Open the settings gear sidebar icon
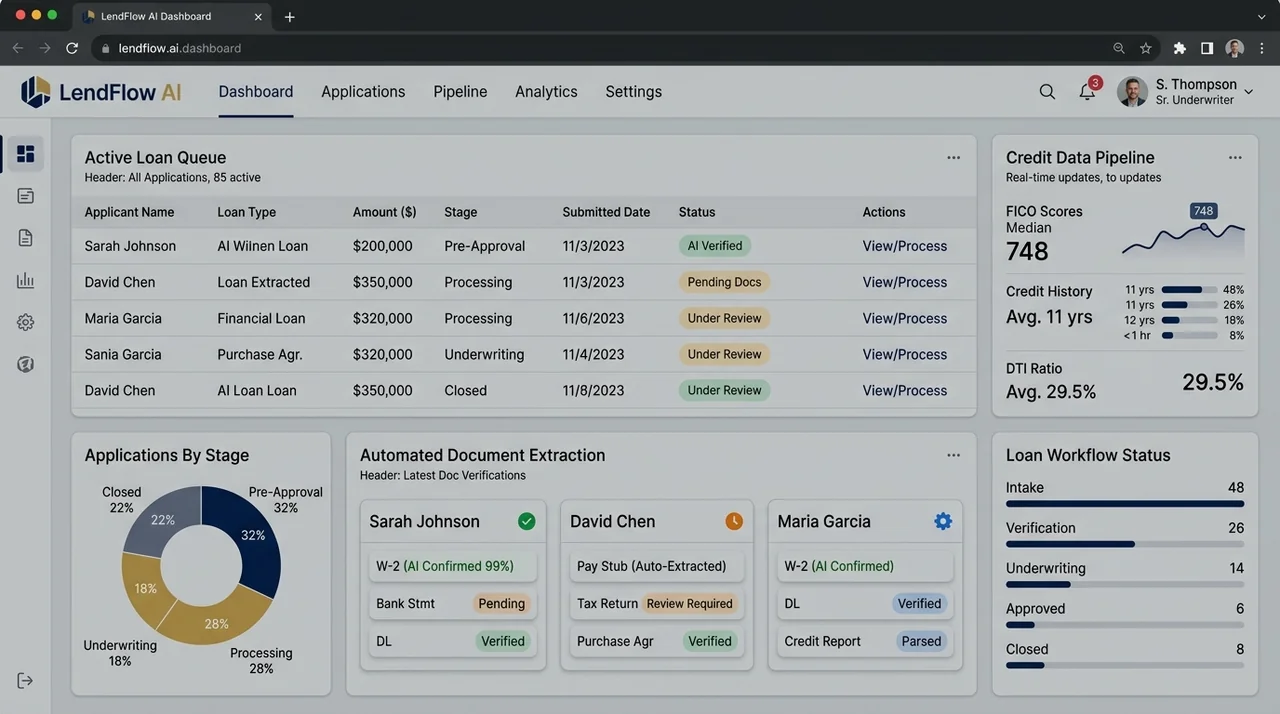This screenshot has width=1280, height=714. [26, 322]
